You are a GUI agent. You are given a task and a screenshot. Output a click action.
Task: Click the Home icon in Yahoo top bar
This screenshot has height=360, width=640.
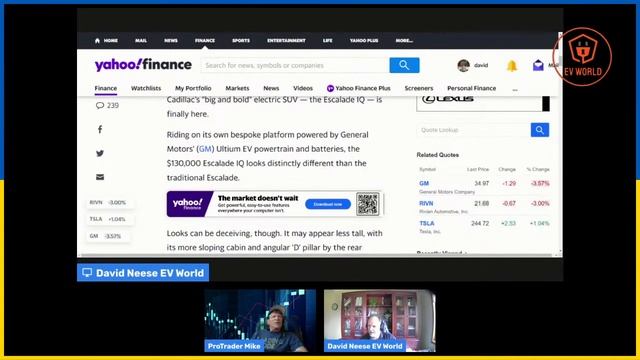click(x=97, y=40)
